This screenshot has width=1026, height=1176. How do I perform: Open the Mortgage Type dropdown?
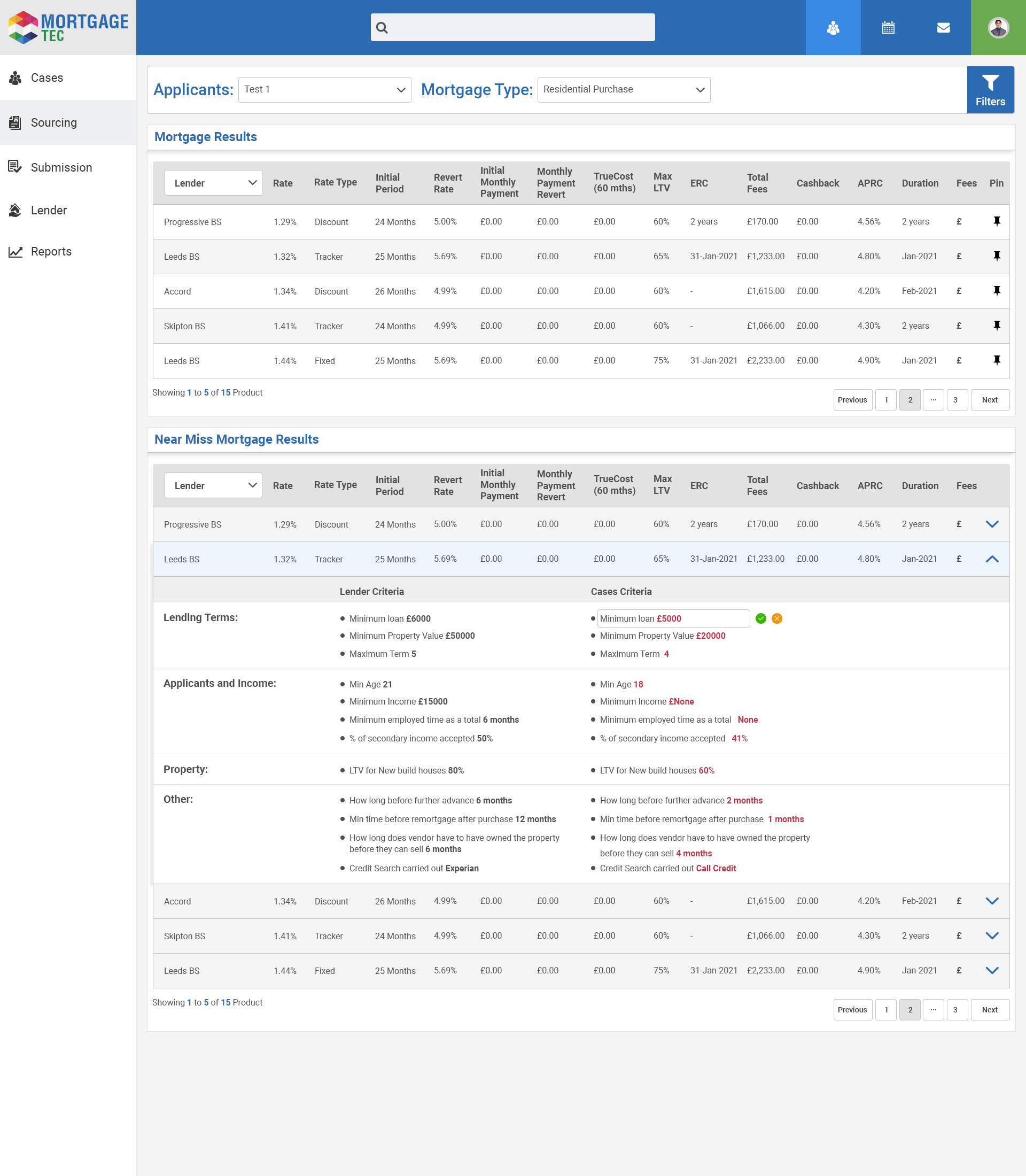pyautogui.click(x=624, y=89)
